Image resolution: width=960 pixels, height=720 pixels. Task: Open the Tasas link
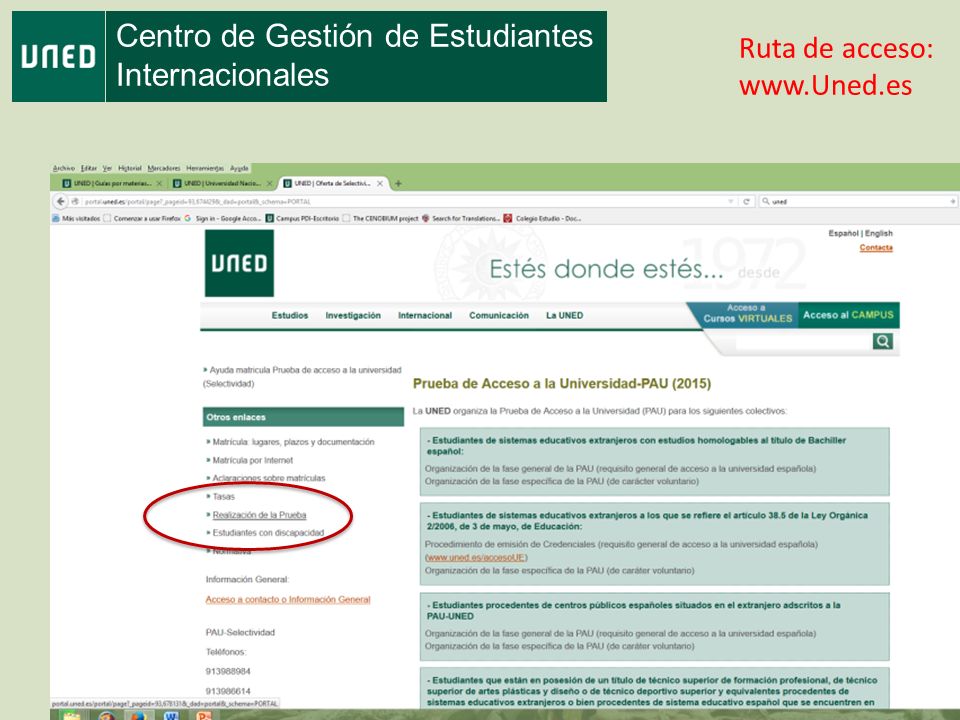pyautogui.click(x=223, y=497)
